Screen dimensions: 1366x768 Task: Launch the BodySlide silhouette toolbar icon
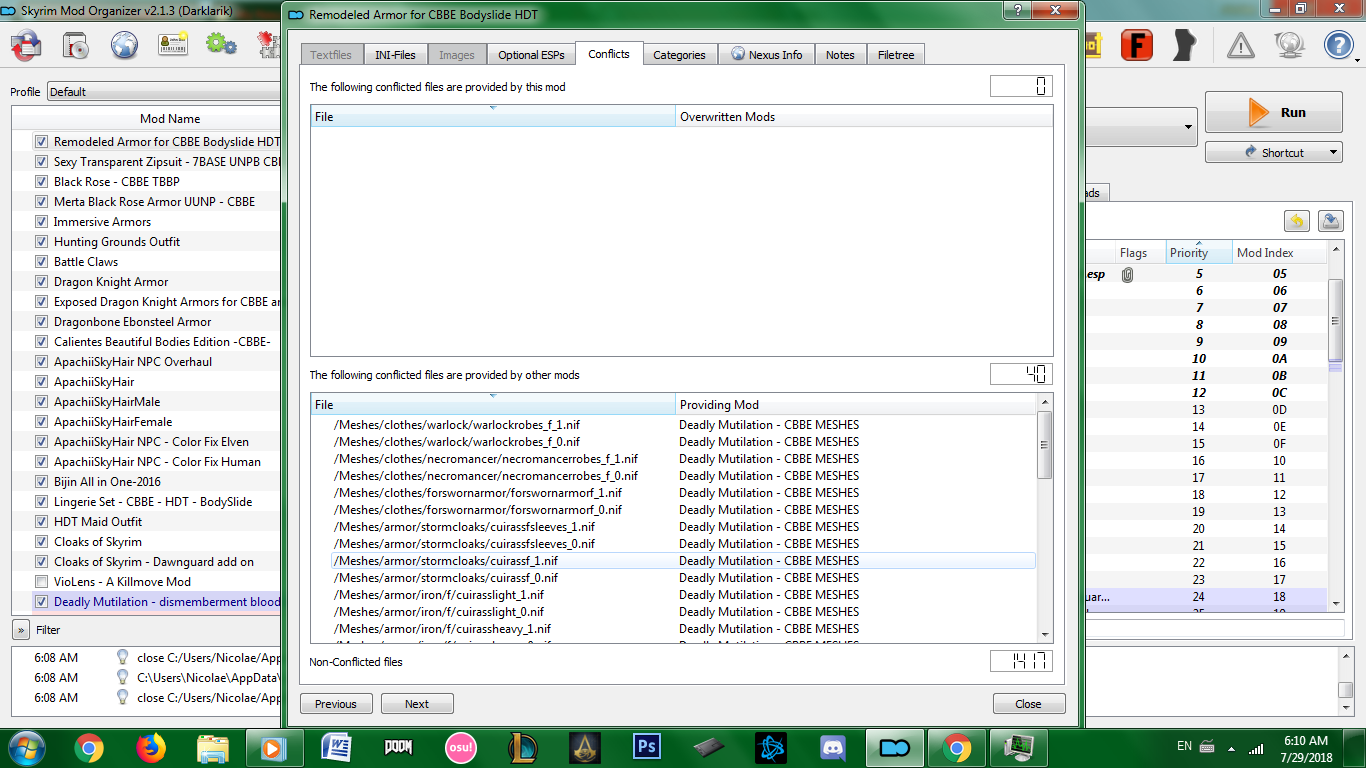point(1185,45)
